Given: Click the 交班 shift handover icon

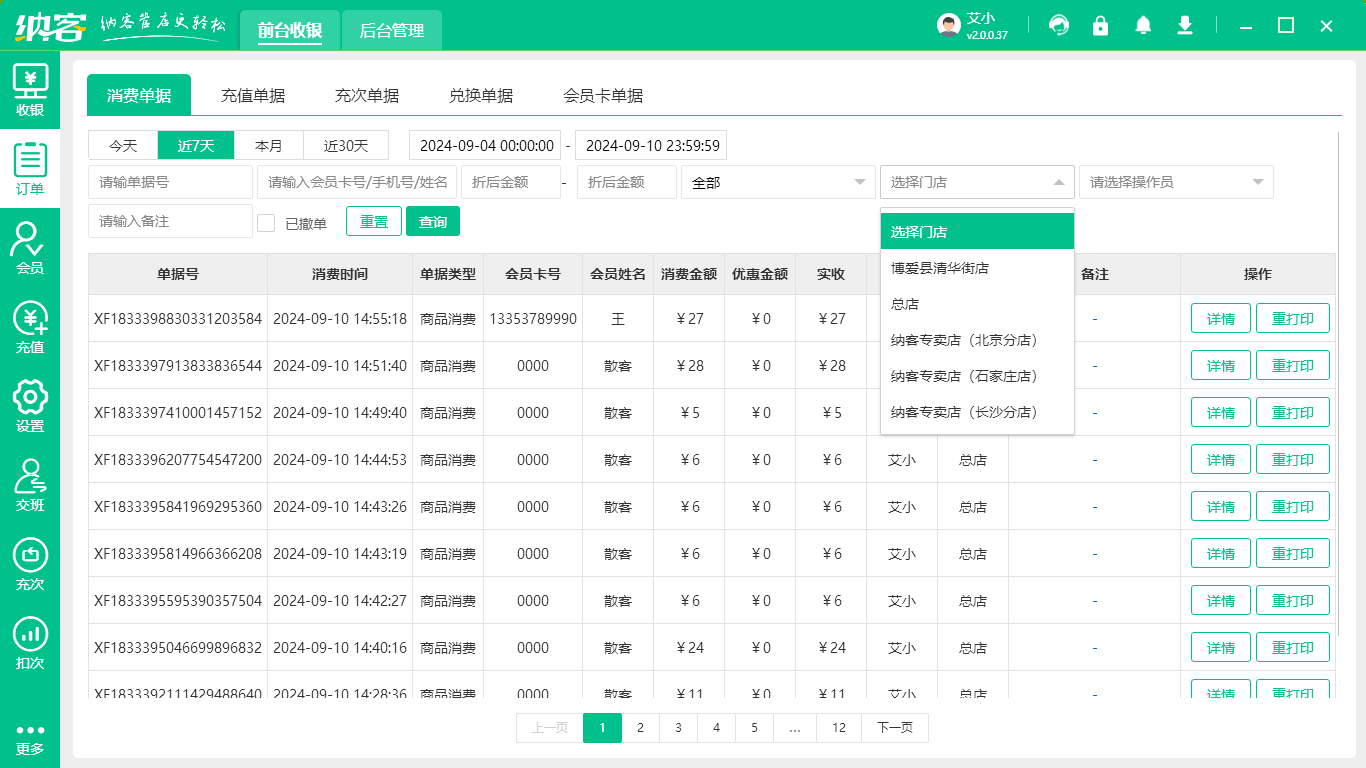Looking at the screenshot, I should coord(30,485).
